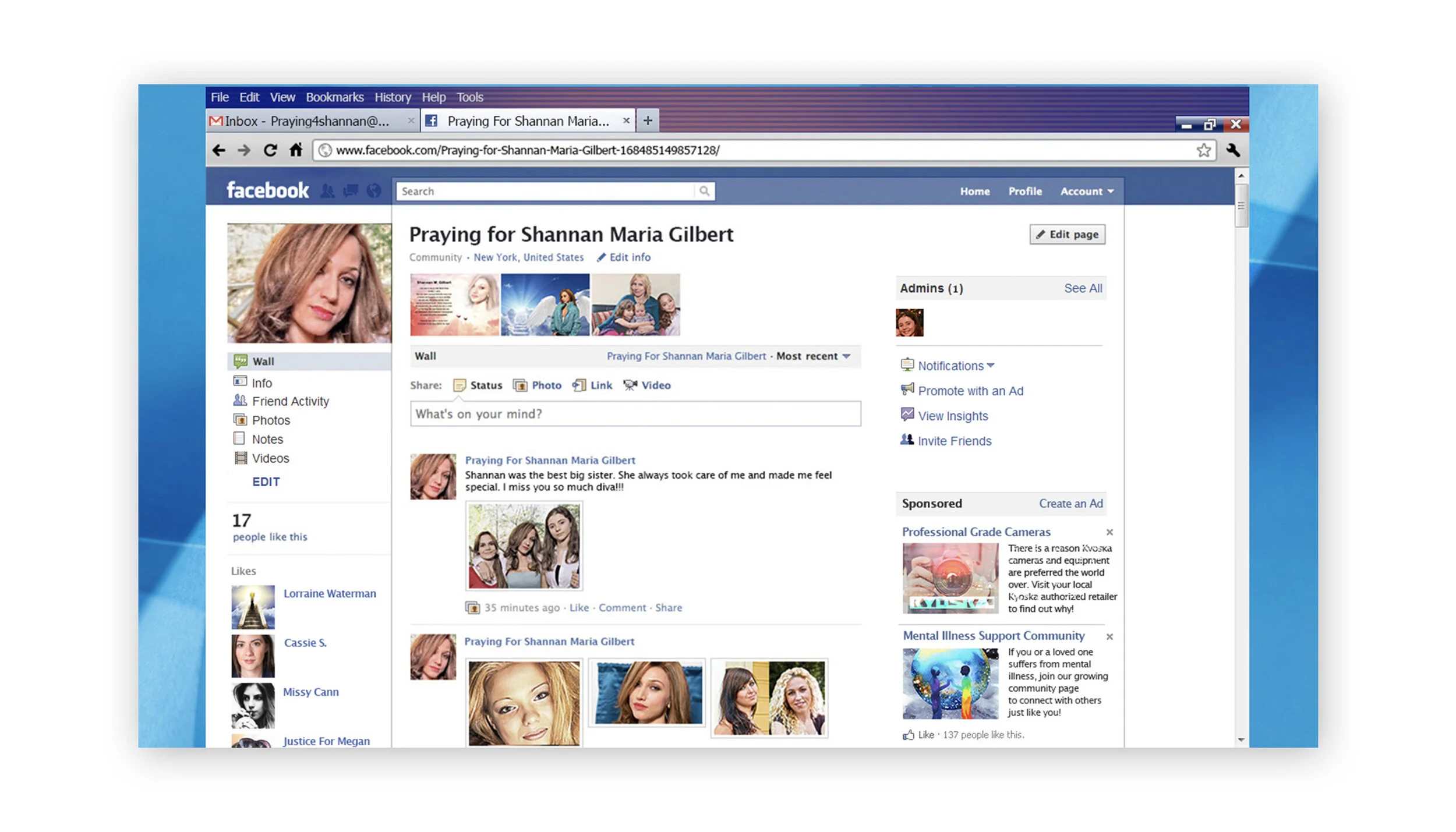Image resolution: width=1456 pixels, height=832 pixels.
Task: Close the Inbox Gmail tab
Action: (411, 121)
